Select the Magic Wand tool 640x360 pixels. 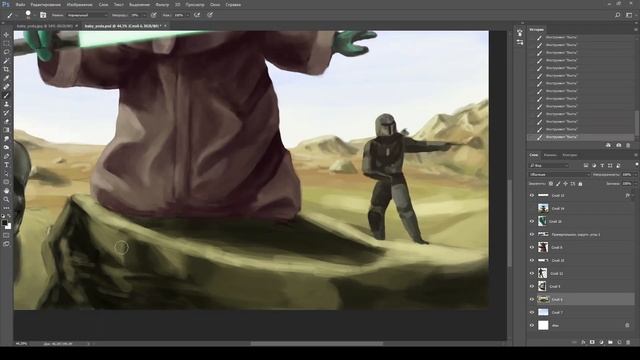6,61
